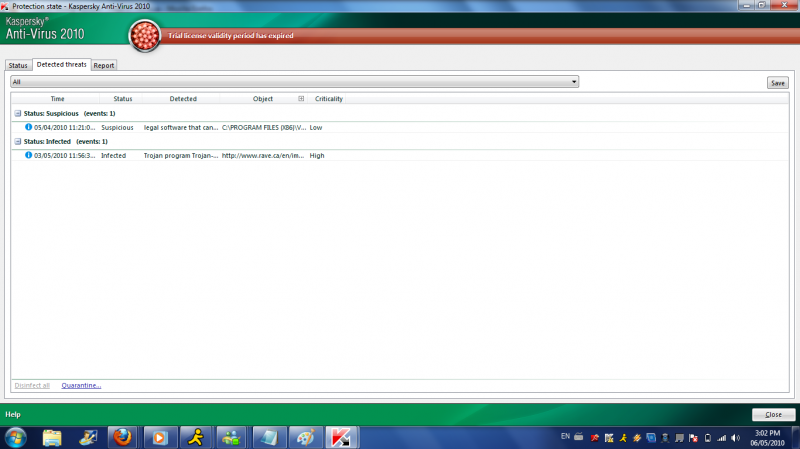Viewport: 800px width, 449px height.
Task: Open the taskbar app next to Explorer
Action: point(88,438)
